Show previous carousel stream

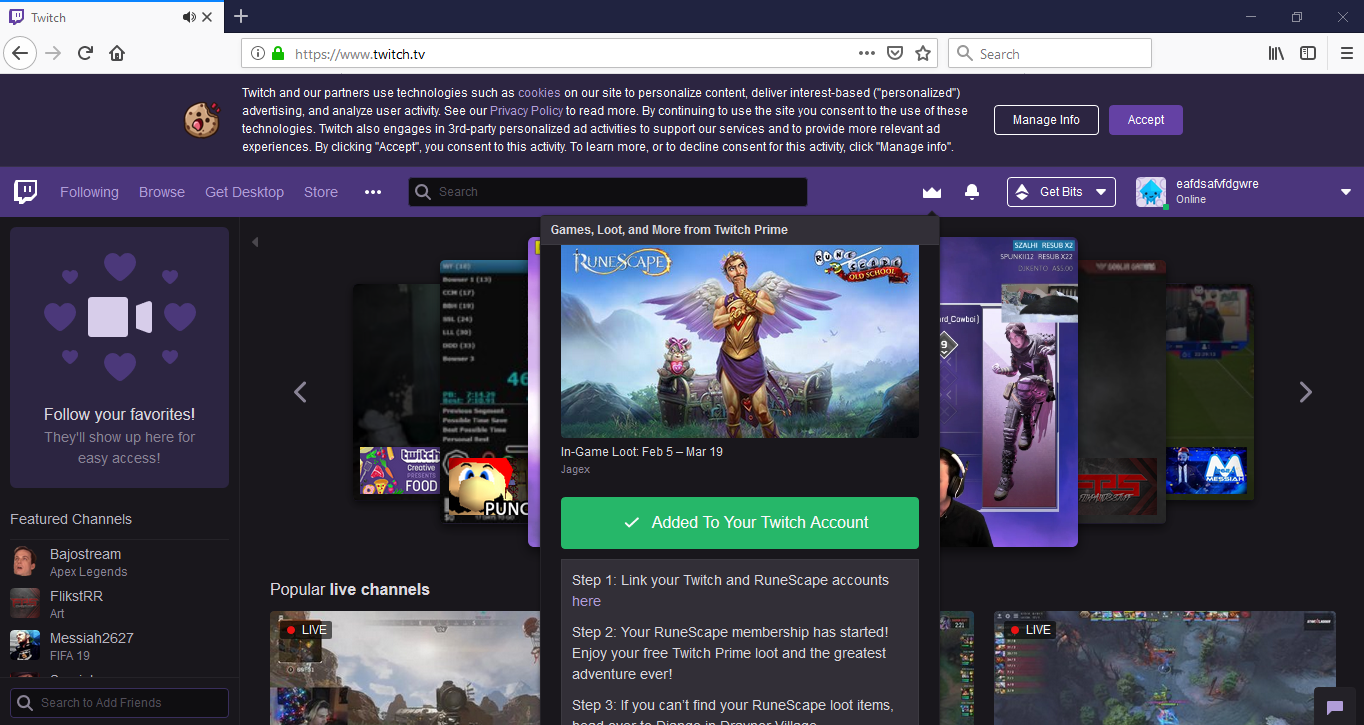point(300,392)
